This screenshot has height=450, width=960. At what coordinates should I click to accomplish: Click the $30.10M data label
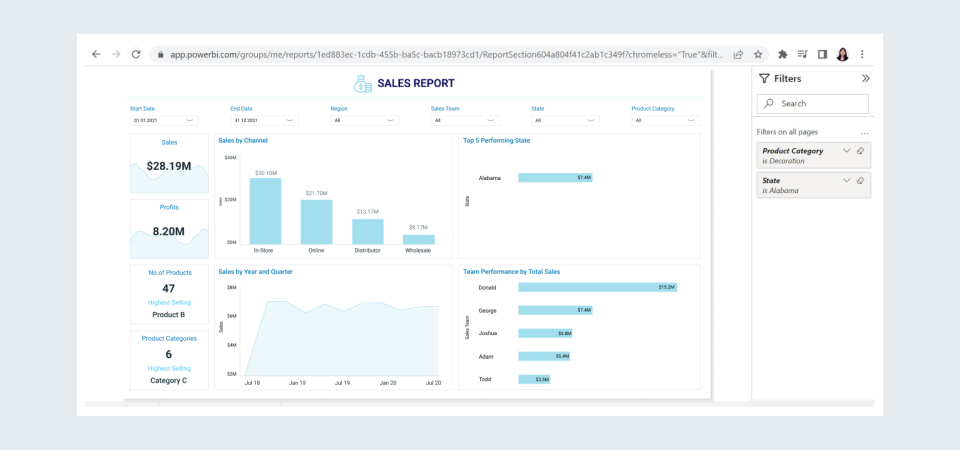click(266, 173)
